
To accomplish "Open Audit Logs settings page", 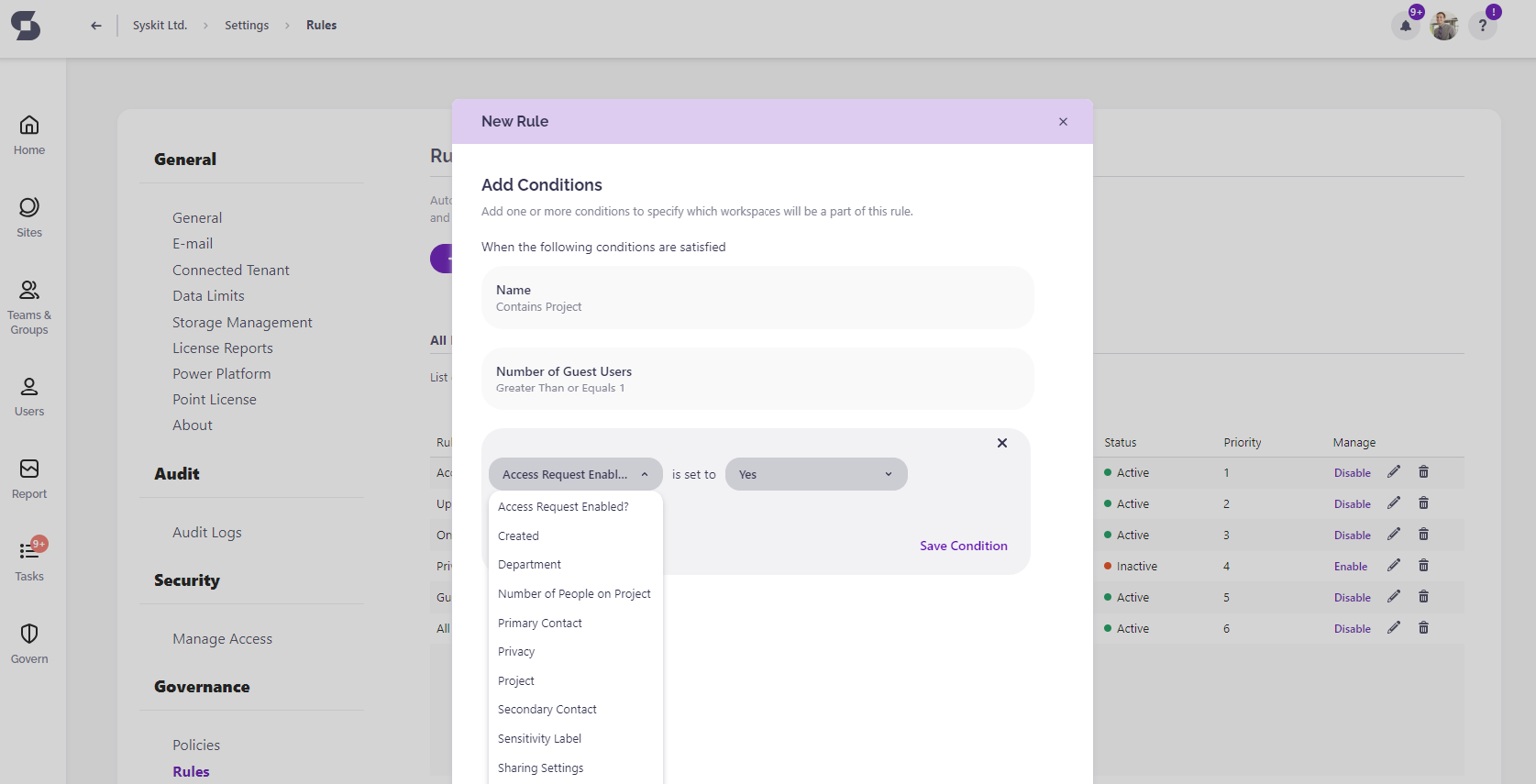I will click(x=207, y=533).
